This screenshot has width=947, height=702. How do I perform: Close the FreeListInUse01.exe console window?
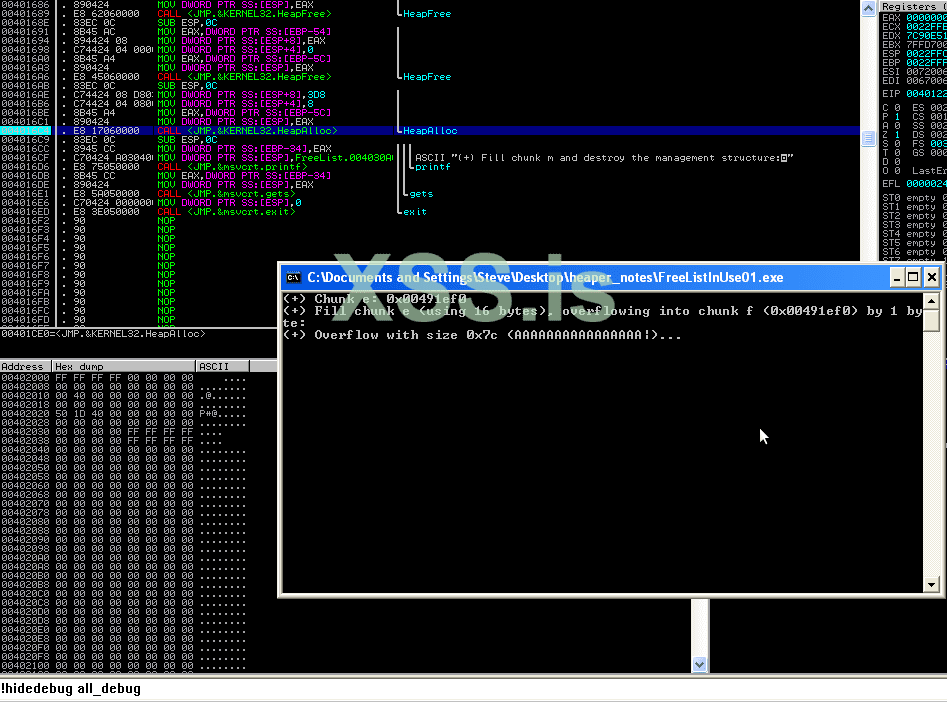pos(931,277)
